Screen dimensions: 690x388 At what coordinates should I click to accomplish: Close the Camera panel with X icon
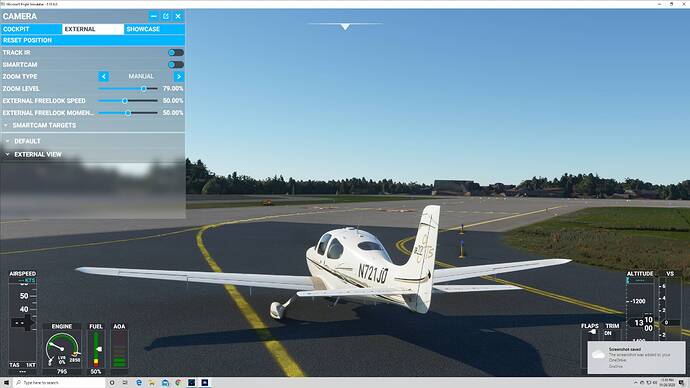(178, 16)
